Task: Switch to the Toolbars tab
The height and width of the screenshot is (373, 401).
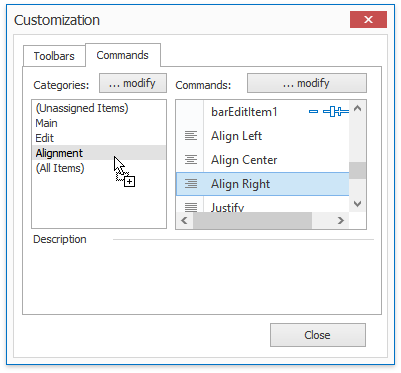Action: coord(54,56)
